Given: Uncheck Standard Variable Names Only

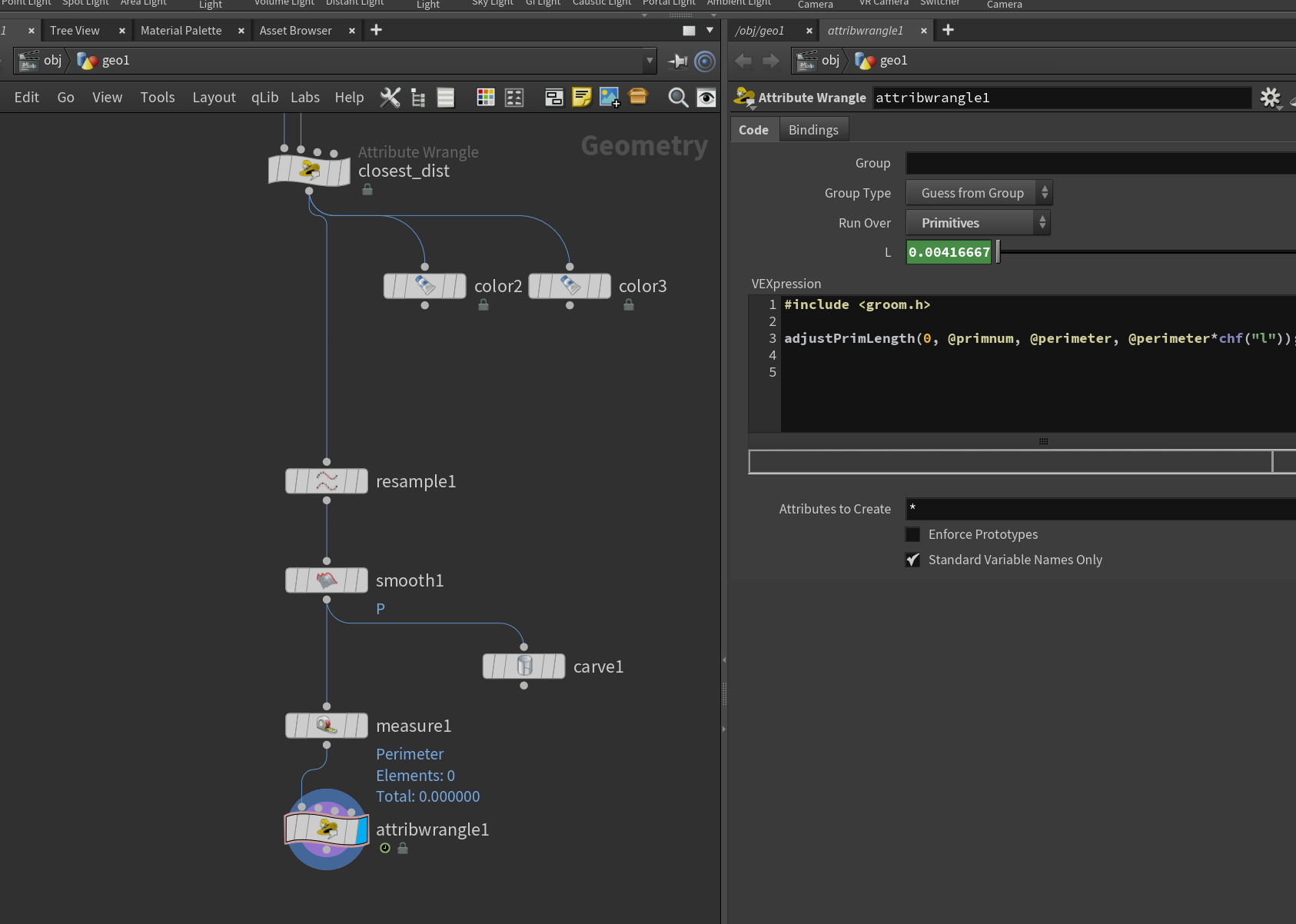Looking at the screenshot, I should [912, 560].
